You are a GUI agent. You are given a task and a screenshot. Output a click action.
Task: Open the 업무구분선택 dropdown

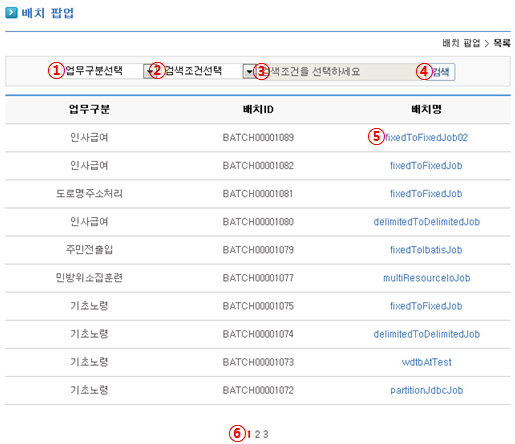click(104, 71)
